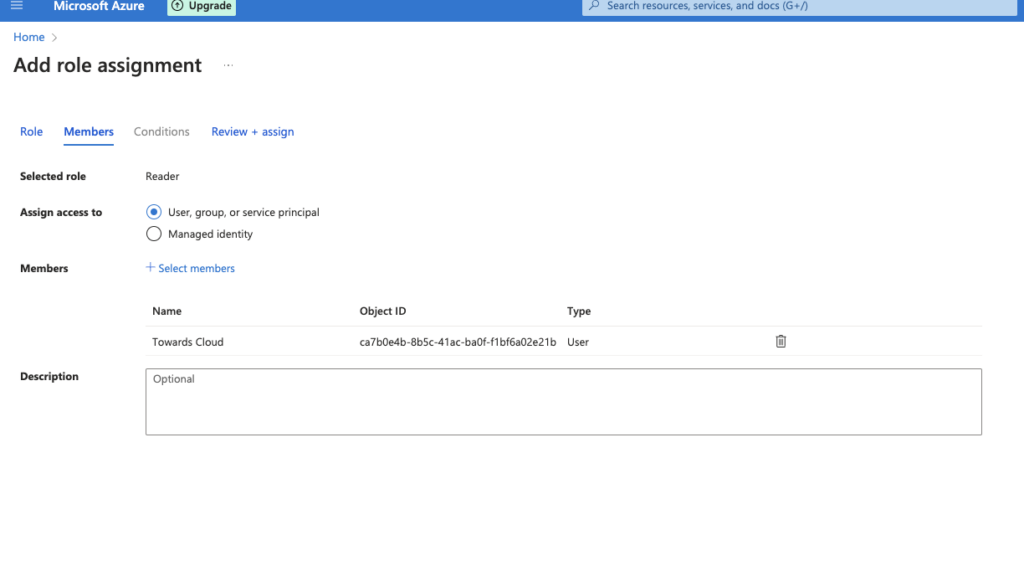Open the hamburger portal menu
The image size is (1024, 566).
[17, 5]
